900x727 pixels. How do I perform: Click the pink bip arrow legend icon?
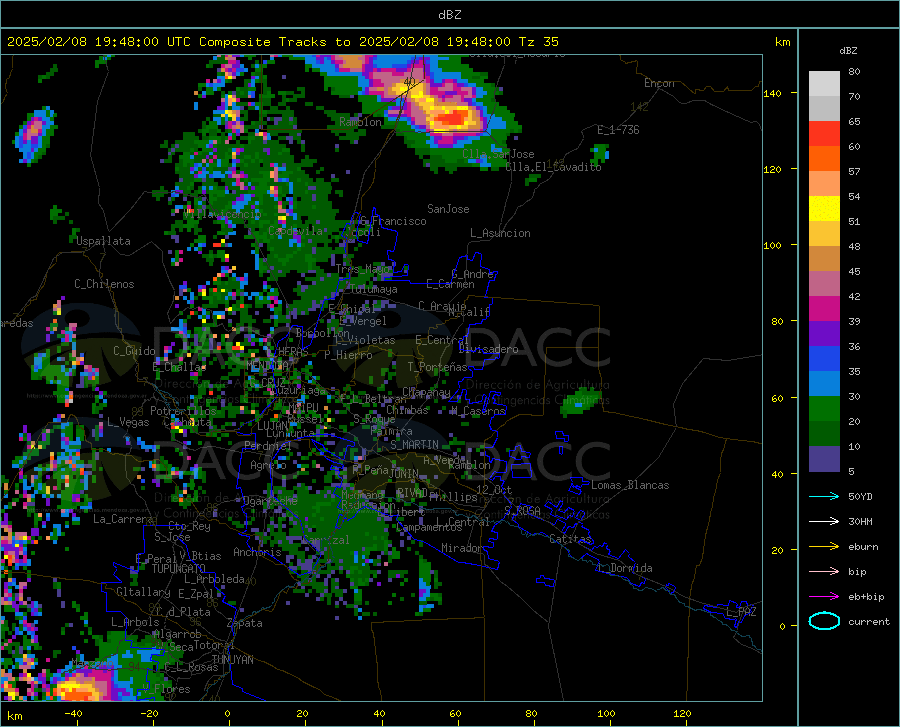[x=824, y=572]
